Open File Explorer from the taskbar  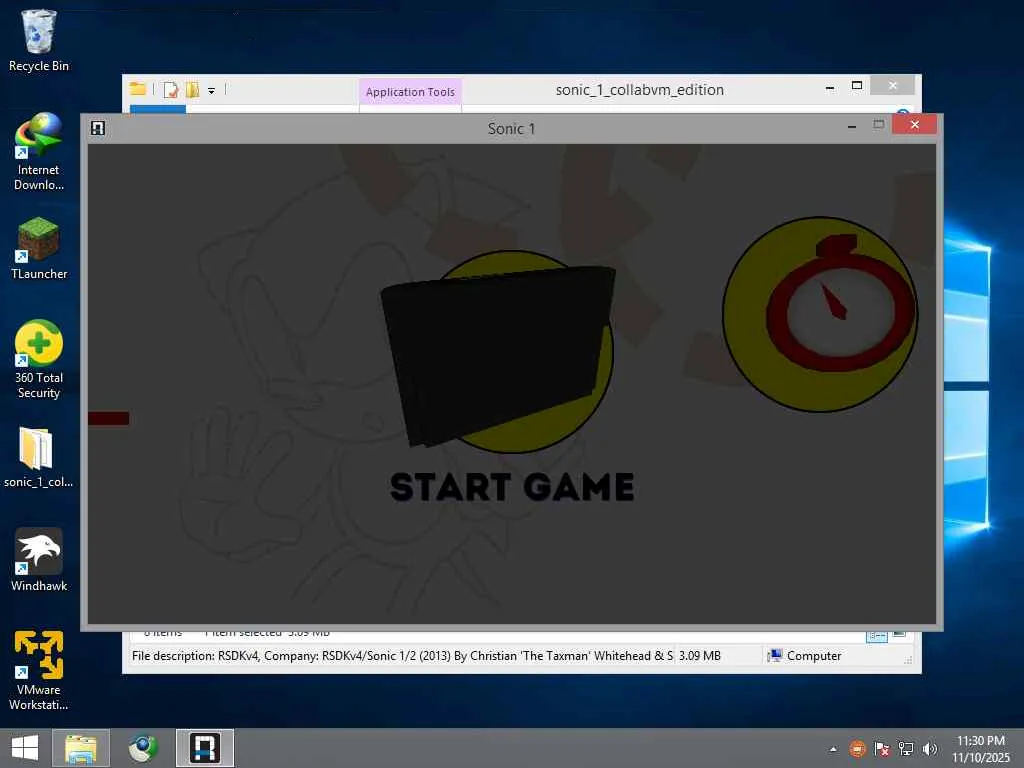tap(81, 748)
